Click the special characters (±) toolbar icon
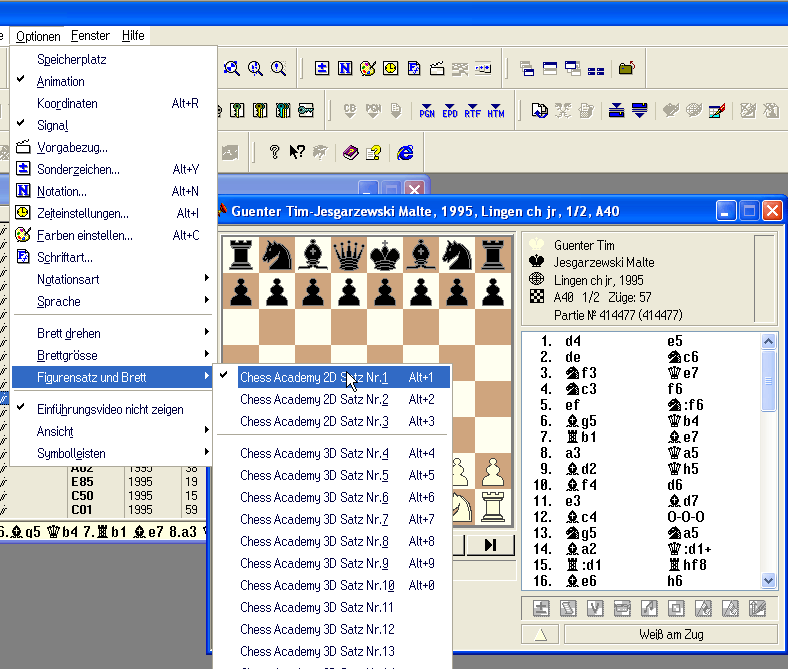Image resolution: width=788 pixels, height=669 pixels. click(322, 68)
